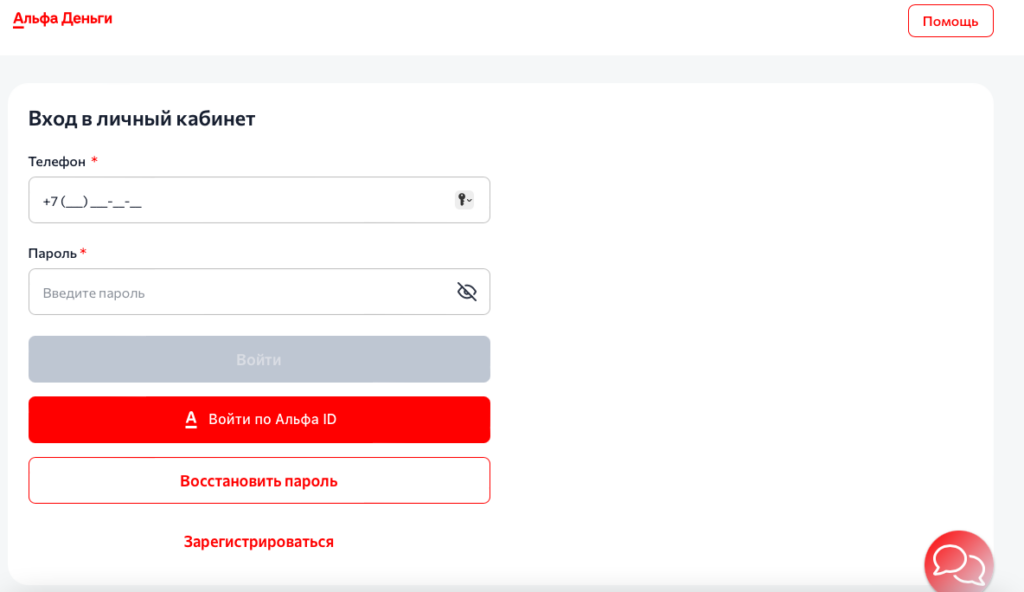The image size is (1024, 592).
Task: Click the Восстановить пароль button
Action: (x=259, y=481)
